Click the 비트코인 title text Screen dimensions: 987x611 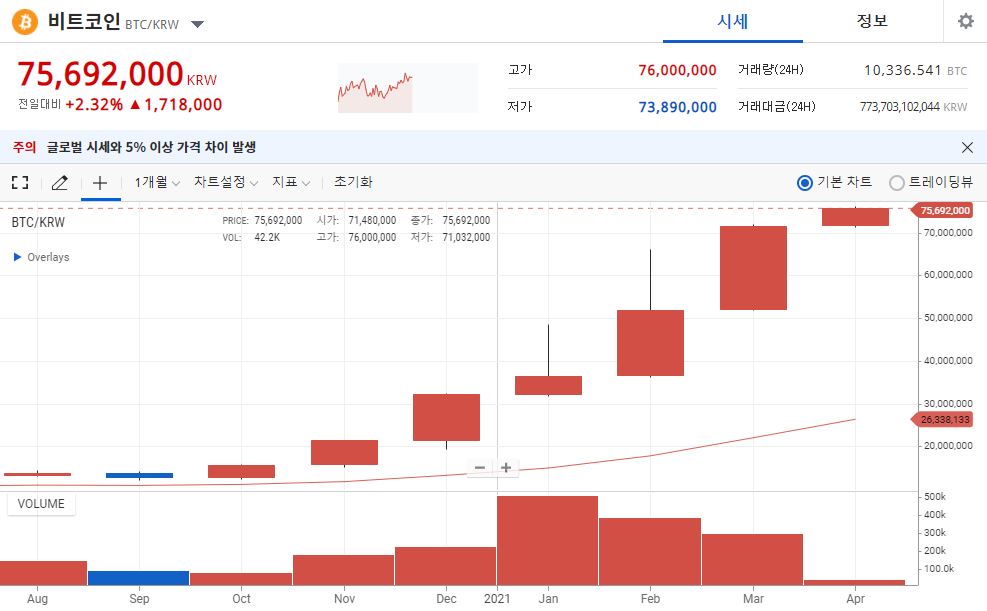pos(84,21)
